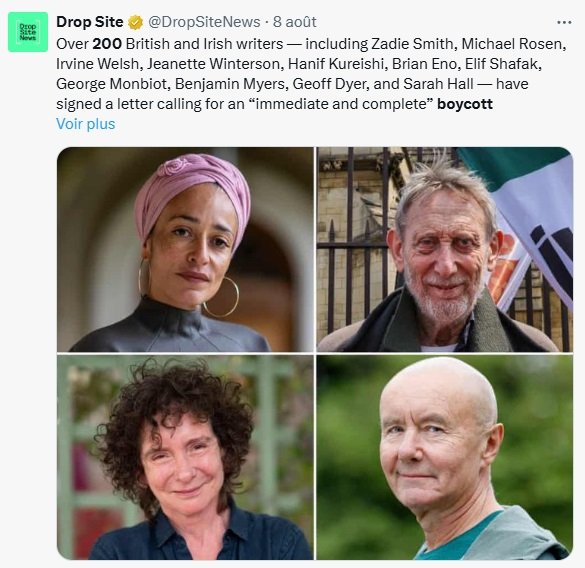Open the three-dot more options menu
585x568 pixels.
(564, 23)
